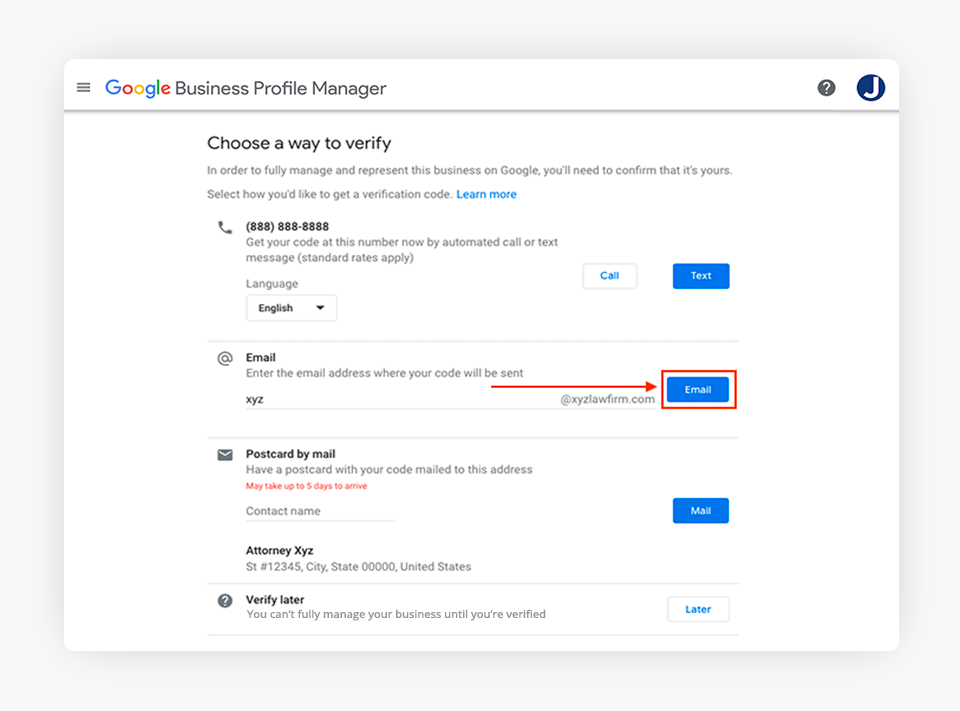Screen dimensions: 960x711
Task: Click the Call verification button
Action: [x=609, y=276]
